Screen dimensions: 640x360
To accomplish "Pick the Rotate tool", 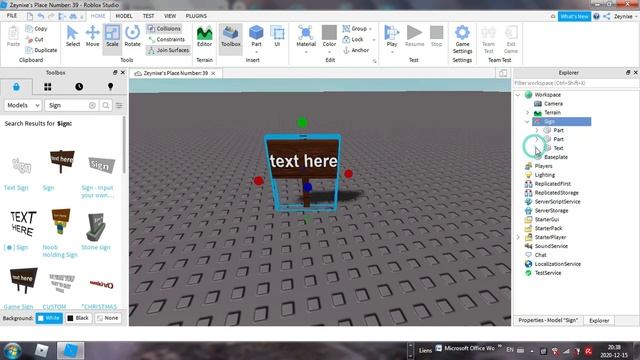I will click(132, 36).
